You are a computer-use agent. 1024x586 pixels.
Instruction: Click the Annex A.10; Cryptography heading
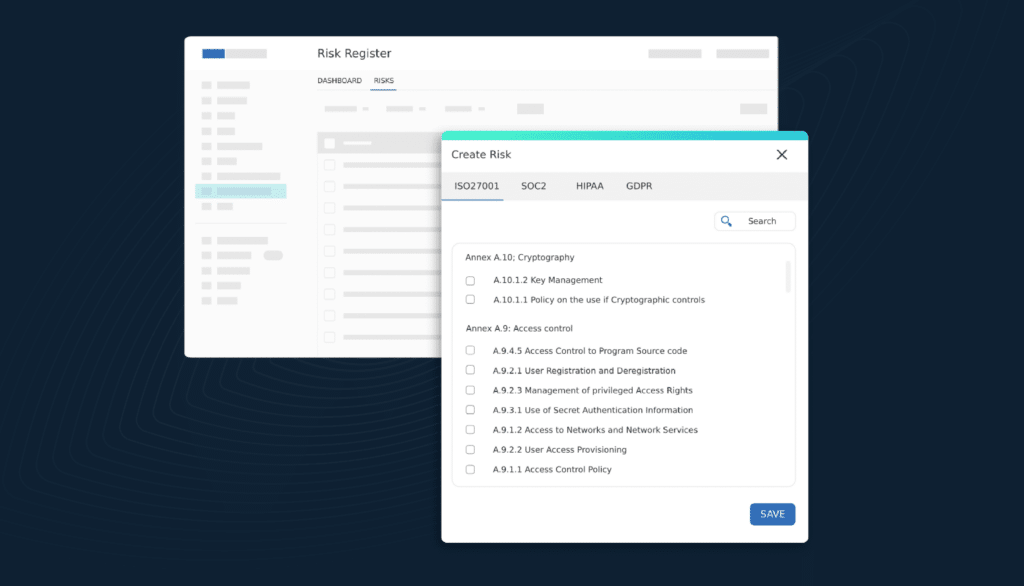[520, 257]
